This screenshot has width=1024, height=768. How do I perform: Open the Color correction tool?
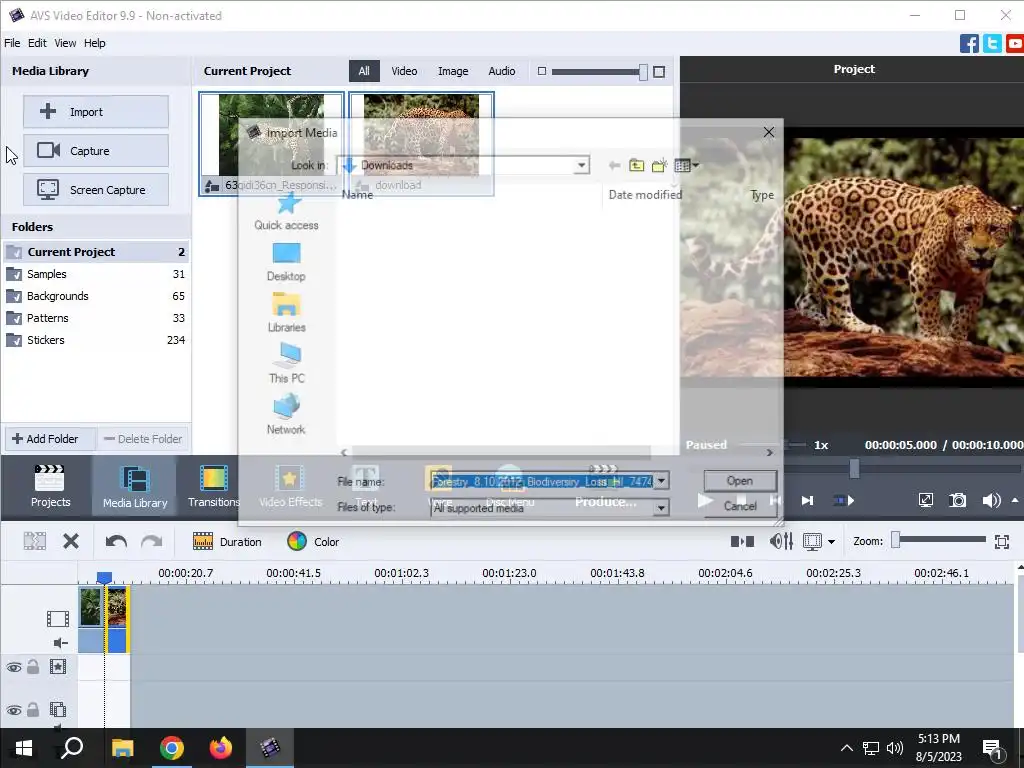[313, 541]
